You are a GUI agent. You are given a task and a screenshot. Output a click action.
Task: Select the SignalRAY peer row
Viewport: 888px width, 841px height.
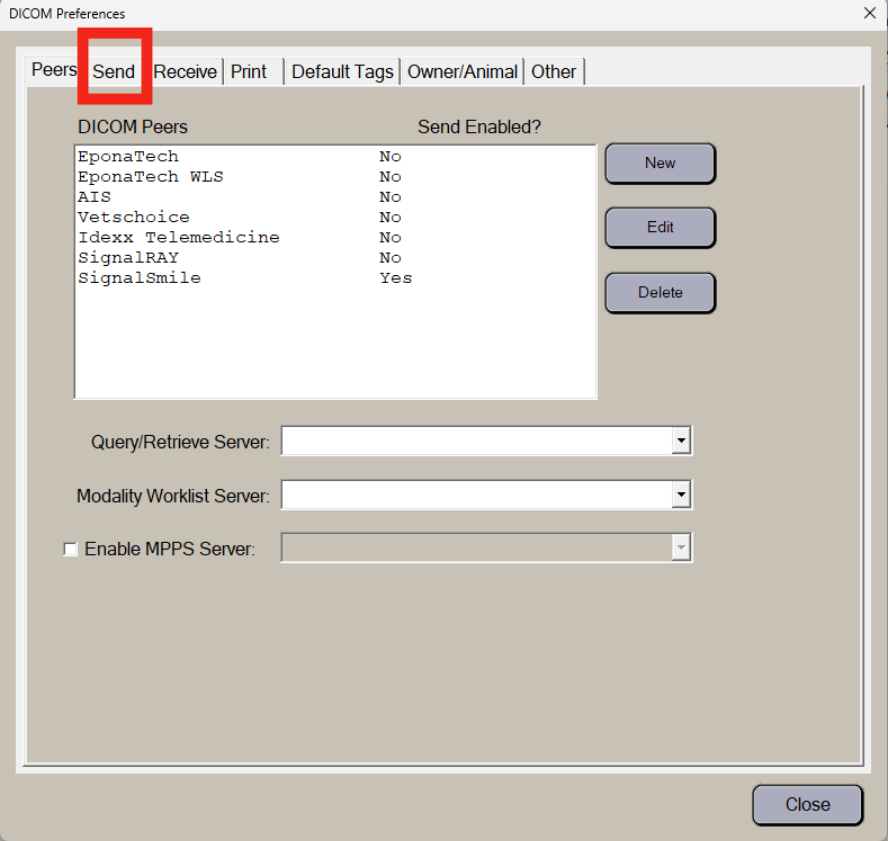(336, 258)
